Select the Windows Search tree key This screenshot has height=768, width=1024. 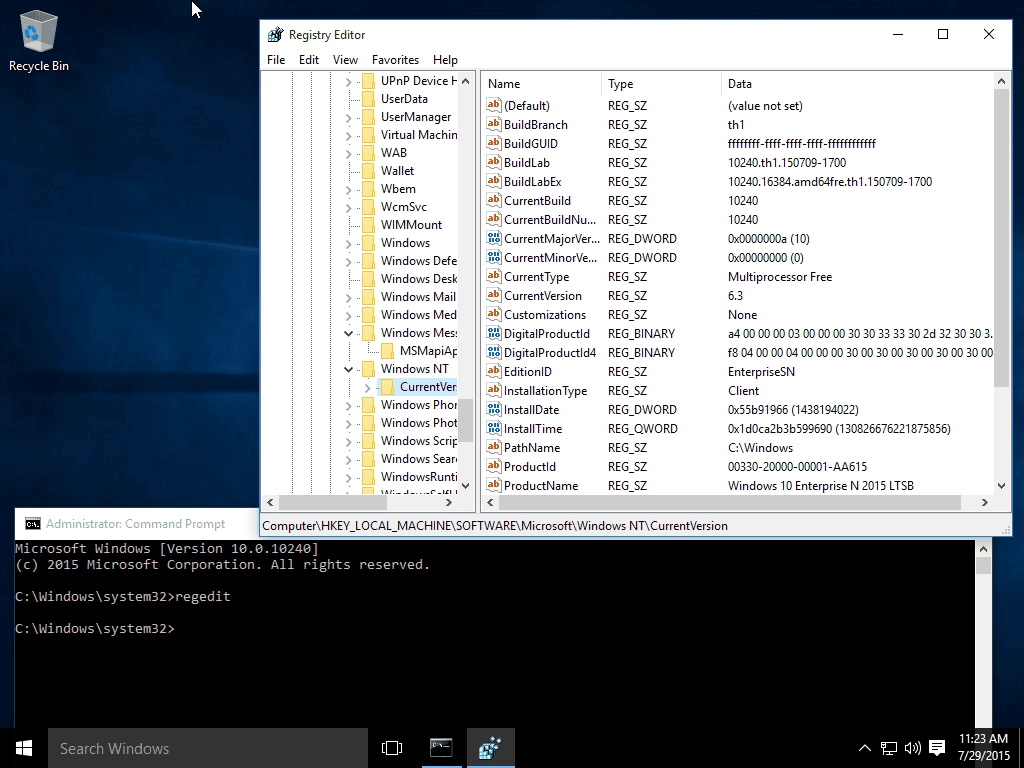coord(419,458)
